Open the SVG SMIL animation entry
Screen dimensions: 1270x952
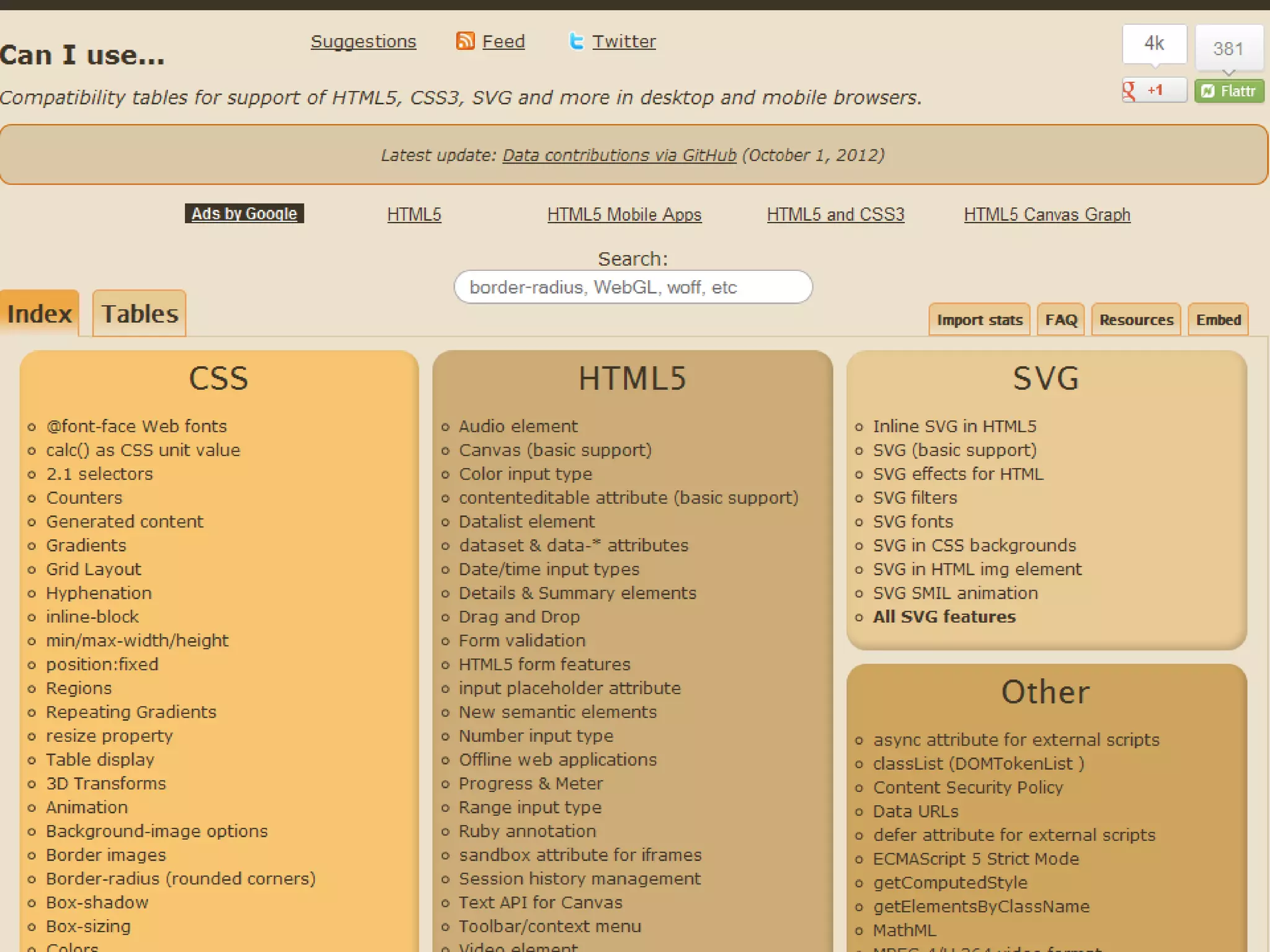956,593
